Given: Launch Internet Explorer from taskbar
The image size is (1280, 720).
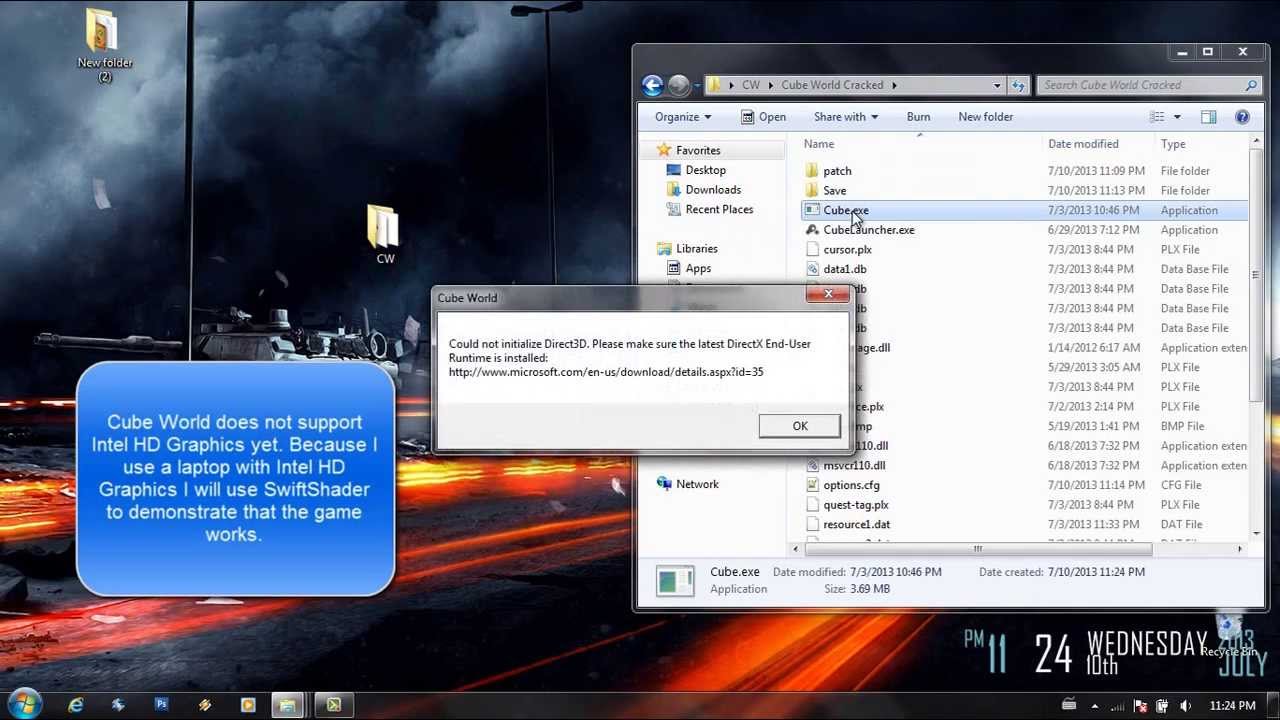Looking at the screenshot, I should (x=75, y=705).
